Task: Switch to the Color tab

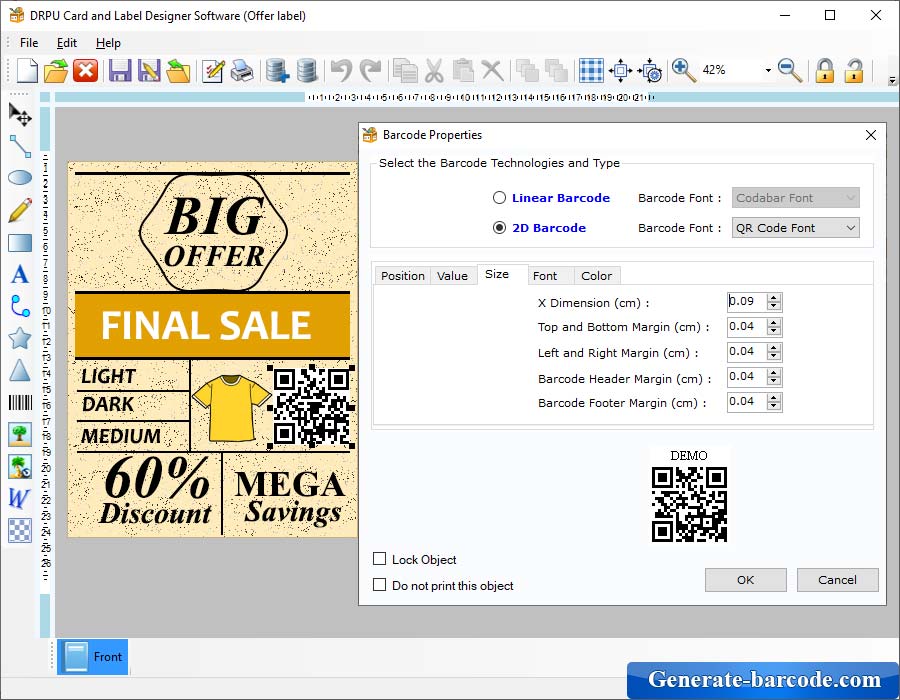Action: tap(596, 276)
